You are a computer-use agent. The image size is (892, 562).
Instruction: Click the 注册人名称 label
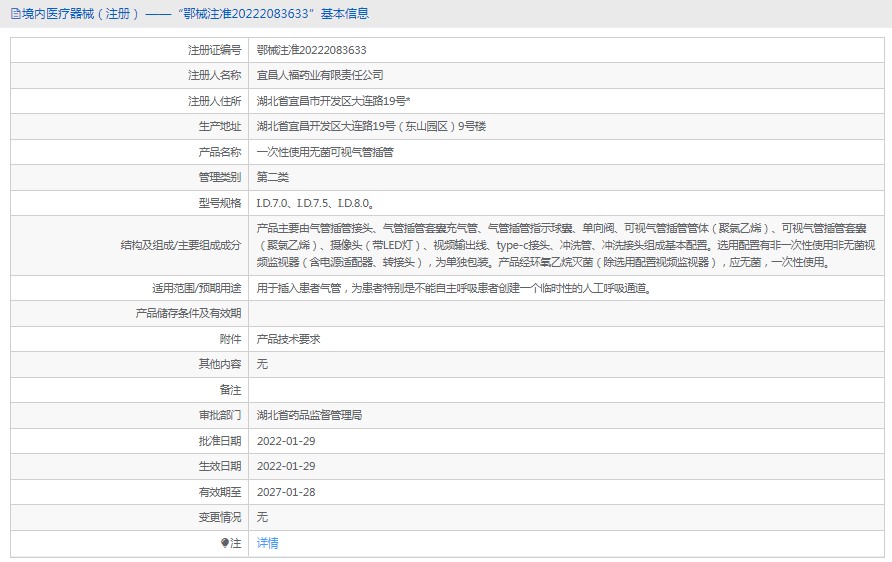pyautogui.click(x=214, y=75)
